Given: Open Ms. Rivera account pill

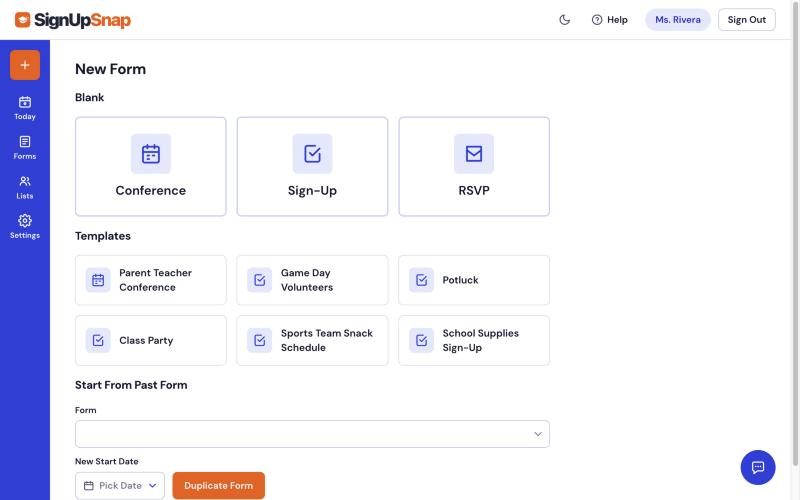Looking at the screenshot, I should (x=678, y=20).
